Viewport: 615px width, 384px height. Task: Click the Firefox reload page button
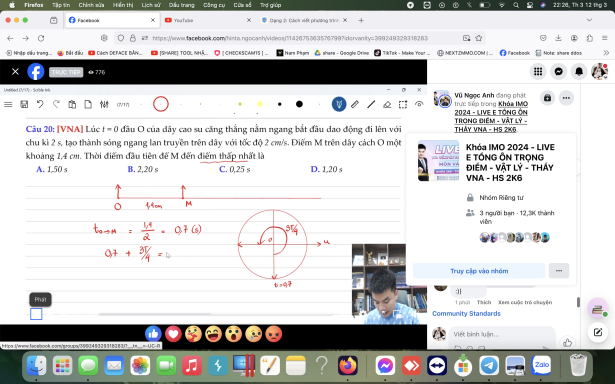[41, 38]
